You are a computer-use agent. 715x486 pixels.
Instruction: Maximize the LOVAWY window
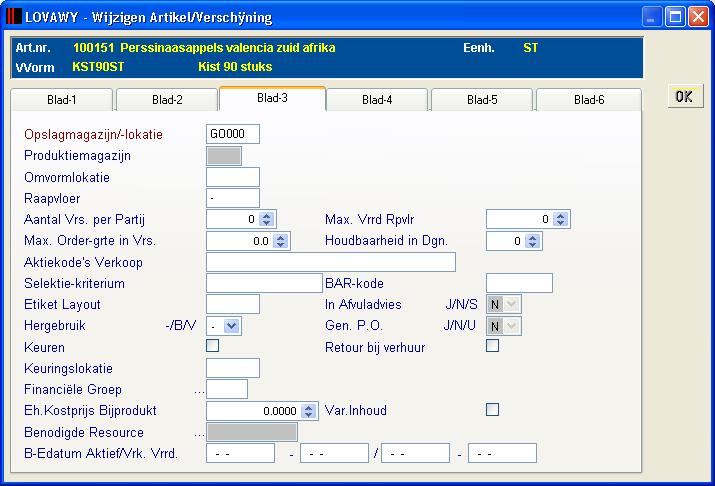coord(675,17)
